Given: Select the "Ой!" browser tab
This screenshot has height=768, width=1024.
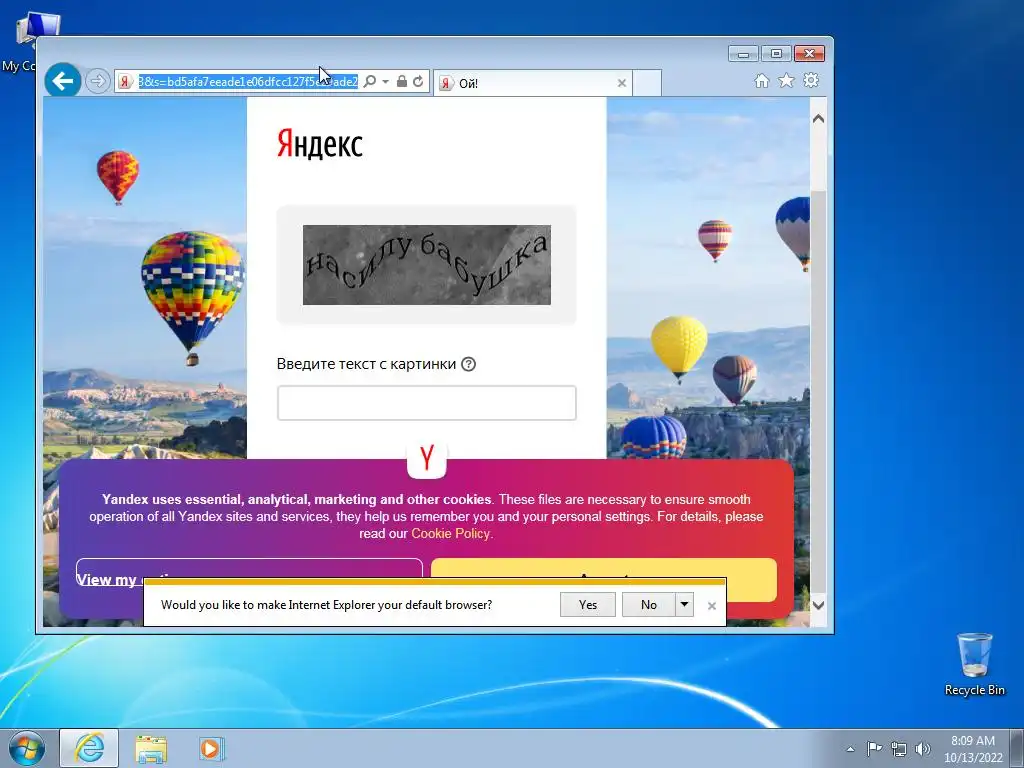Looking at the screenshot, I should (x=532, y=83).
